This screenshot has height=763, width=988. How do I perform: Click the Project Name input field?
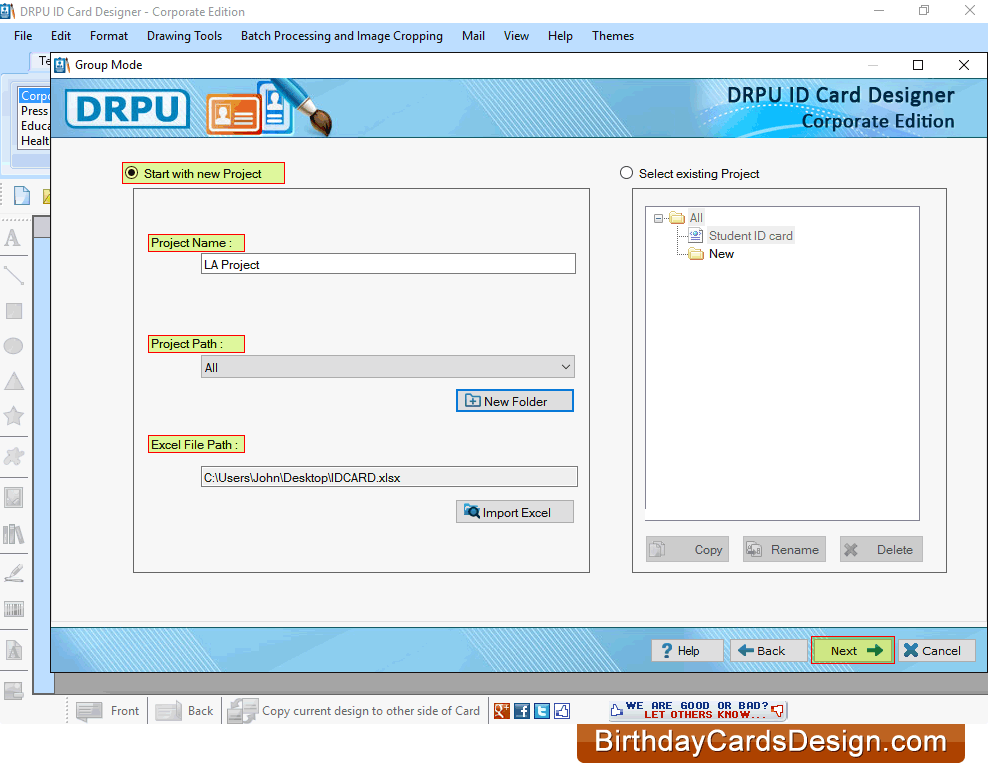tap(388, 264)
